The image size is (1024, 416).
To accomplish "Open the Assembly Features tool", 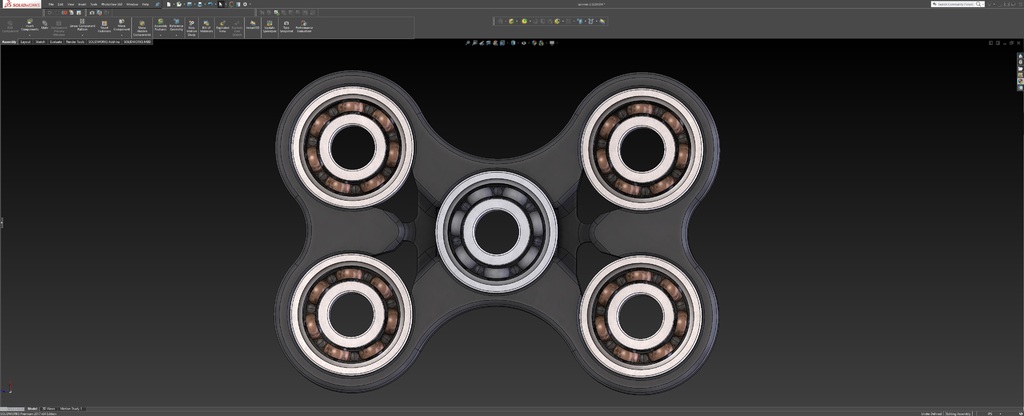I will pyautogui.click(x=161, y=25).
